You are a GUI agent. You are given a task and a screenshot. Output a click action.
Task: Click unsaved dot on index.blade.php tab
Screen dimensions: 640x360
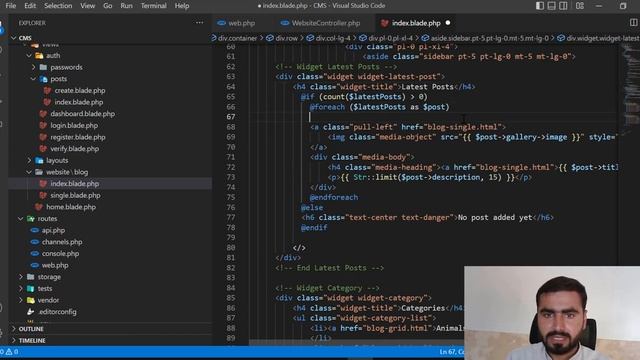[x=448, y=23]
